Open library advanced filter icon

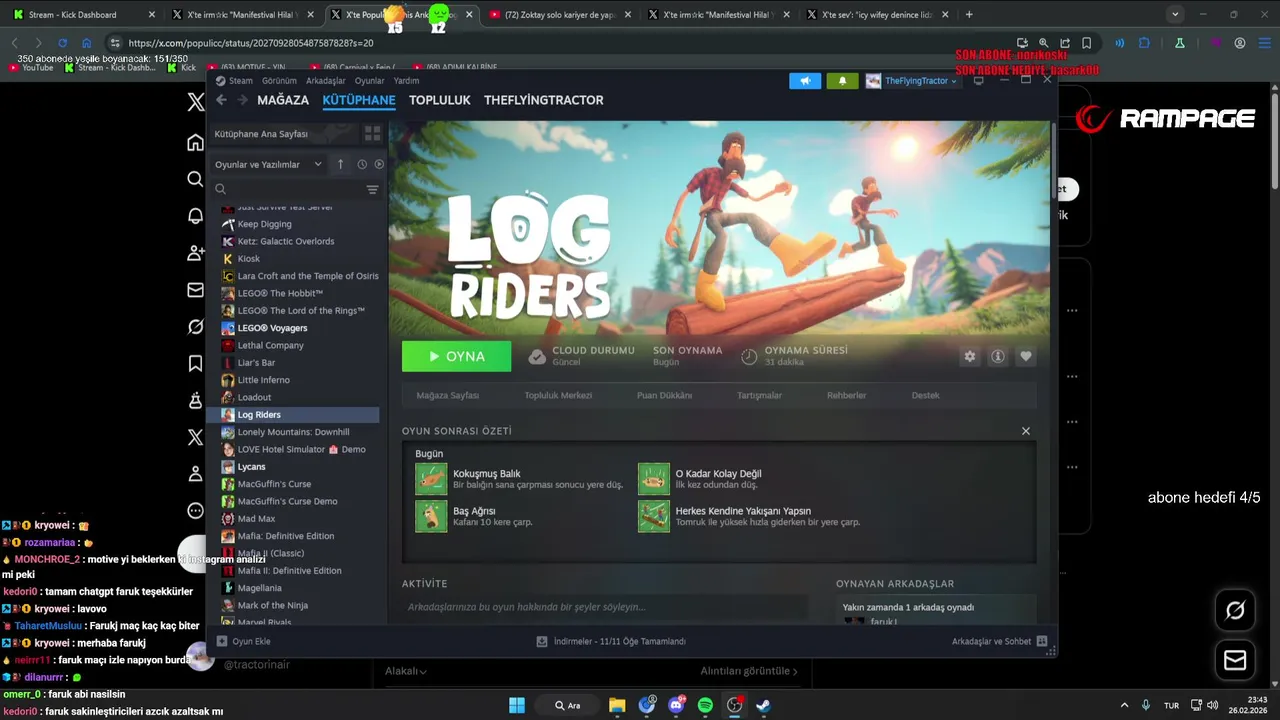pyautogui.click(x=372, y=189)
